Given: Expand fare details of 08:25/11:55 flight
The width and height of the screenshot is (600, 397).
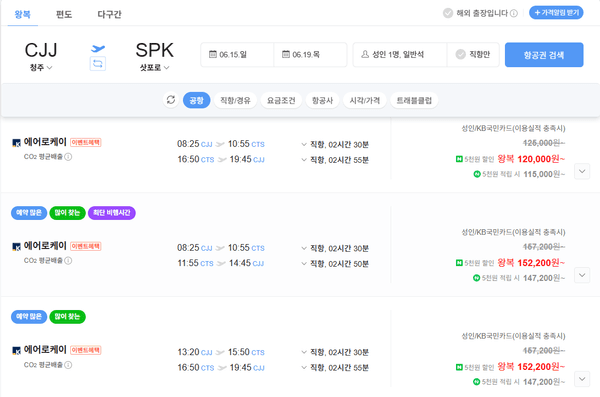Looking at the screenshot, I should point(582,275).
